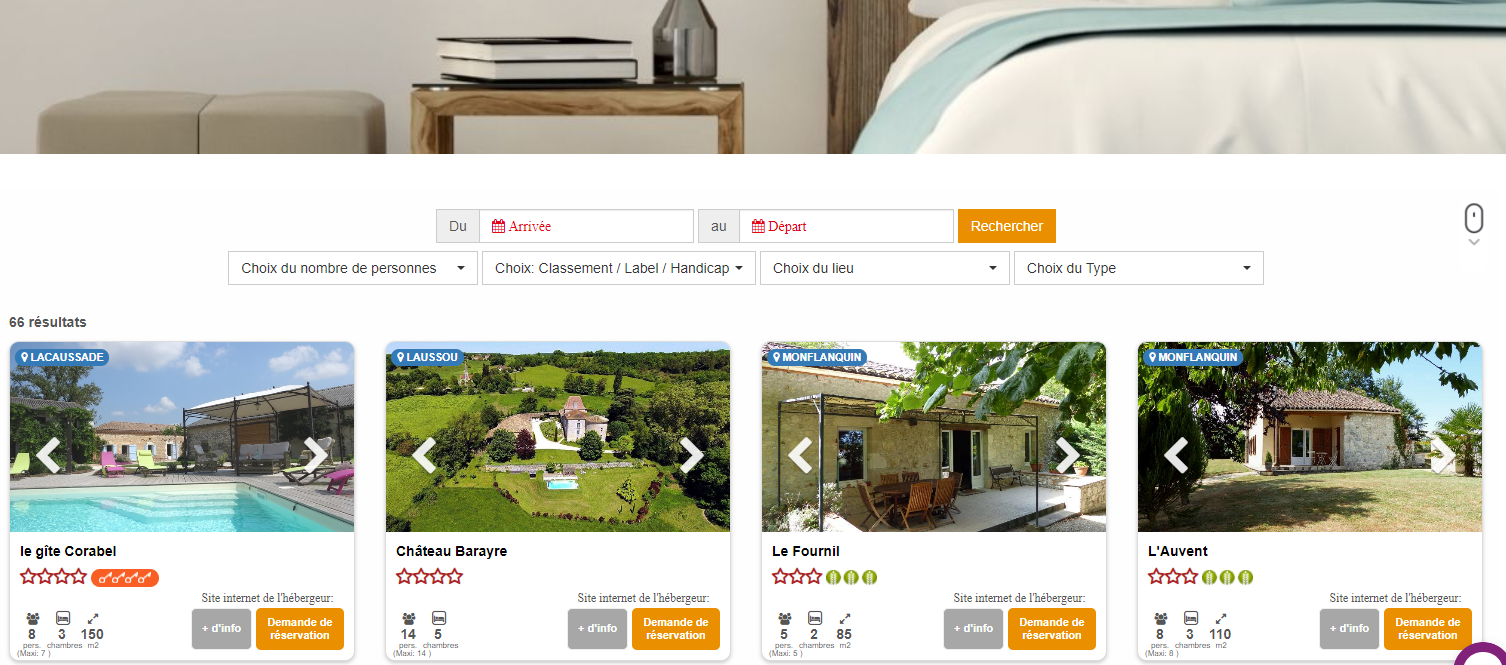Select the Départ date field
Image resolution: width=1506 pixels, height=665 pixels.
point(846,226)
